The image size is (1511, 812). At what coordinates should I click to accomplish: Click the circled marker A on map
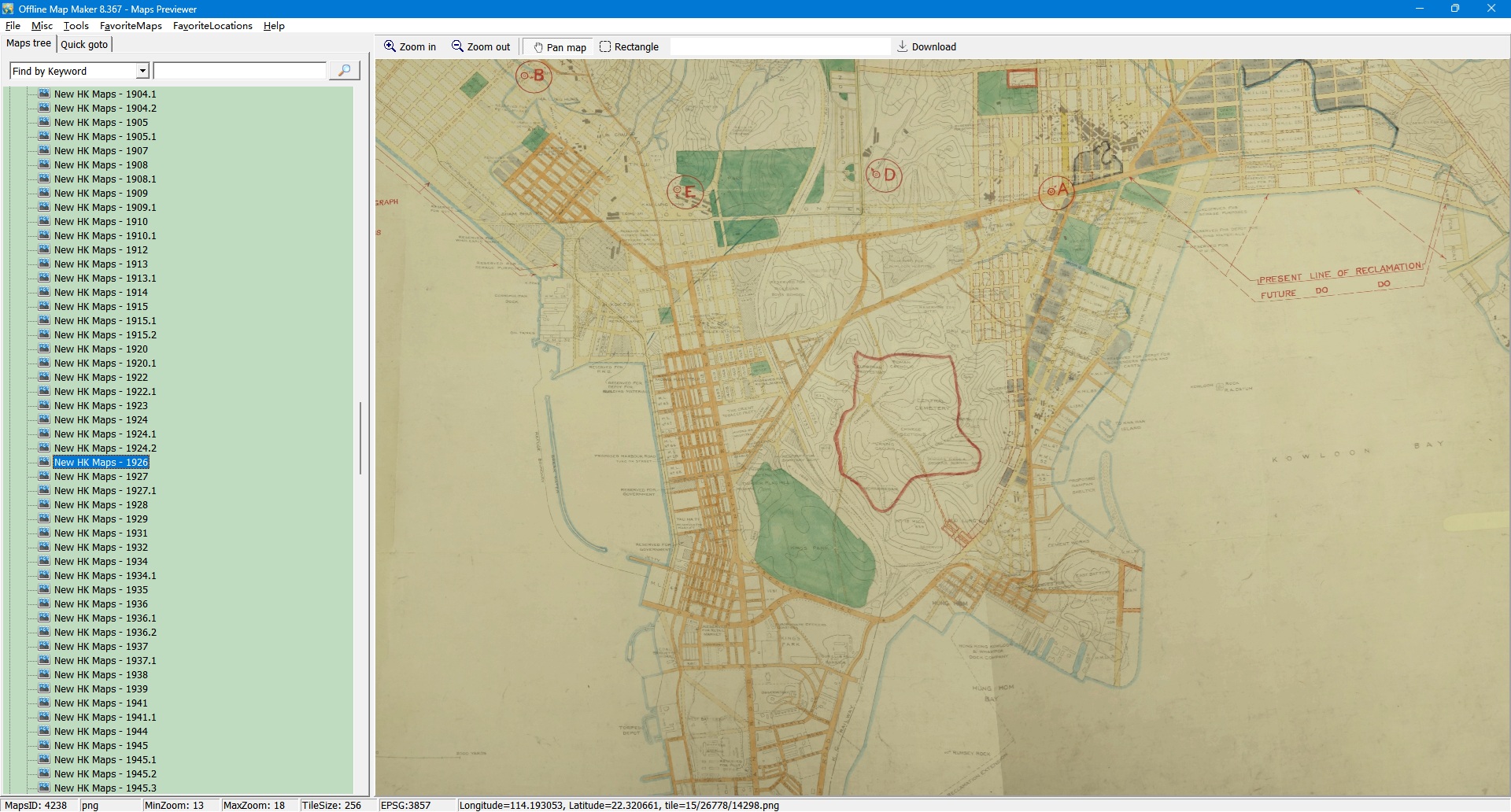1056,191
